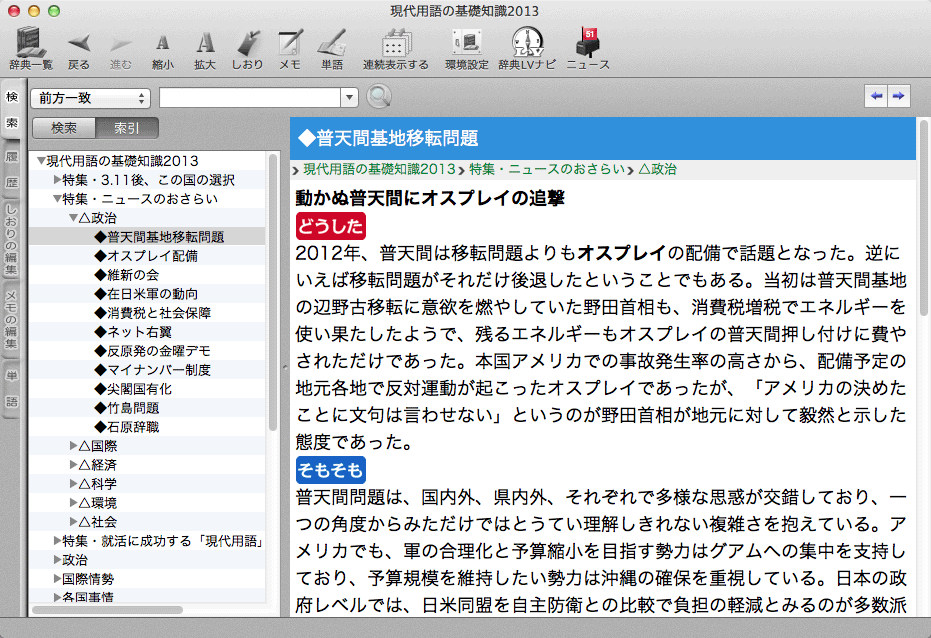The width and height of the screenshot is (931, 638).
Task: Switch to the 索引 index segment
Action: (127, 128)
